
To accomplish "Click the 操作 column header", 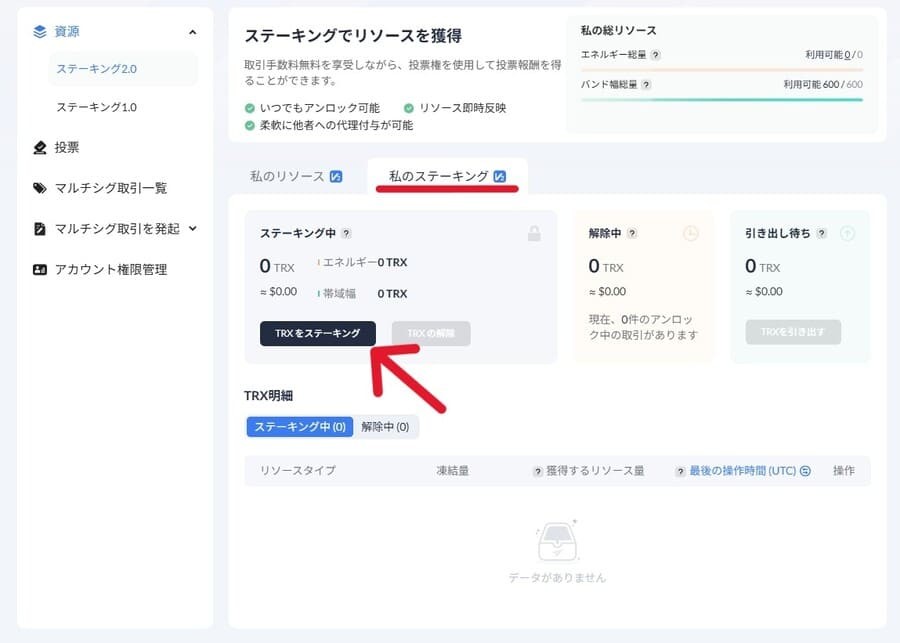I will click(x=844, y=471).
